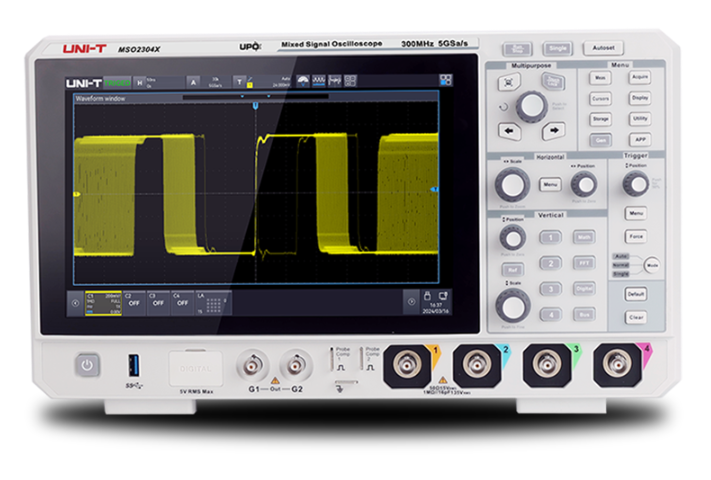This screenshot has width=711, height=480.
Task: Open the Horizontal Menu button
Action: coord(550,184)
